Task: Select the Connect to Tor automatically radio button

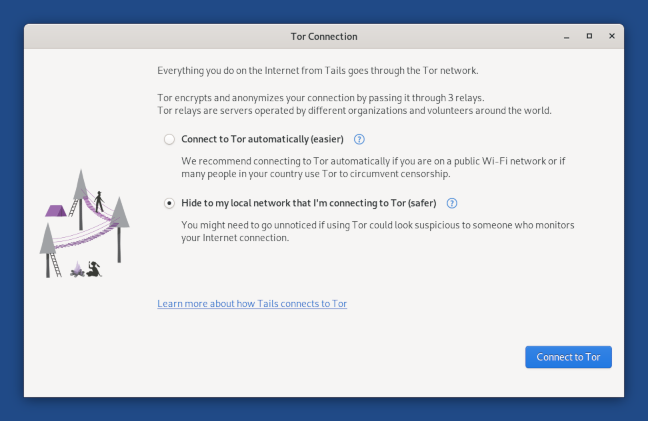Action: tap(169, 139)
